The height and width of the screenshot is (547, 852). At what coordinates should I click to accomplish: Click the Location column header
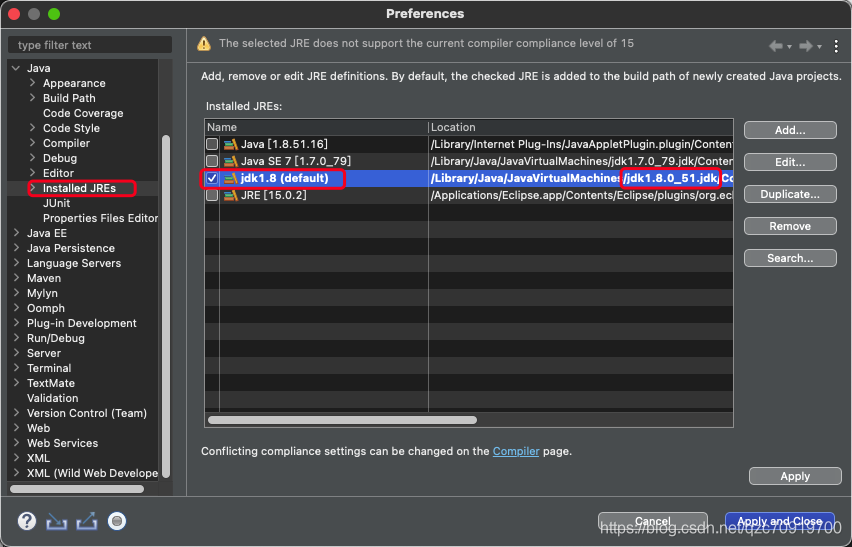pyautogui.click(x=580, y=127)
